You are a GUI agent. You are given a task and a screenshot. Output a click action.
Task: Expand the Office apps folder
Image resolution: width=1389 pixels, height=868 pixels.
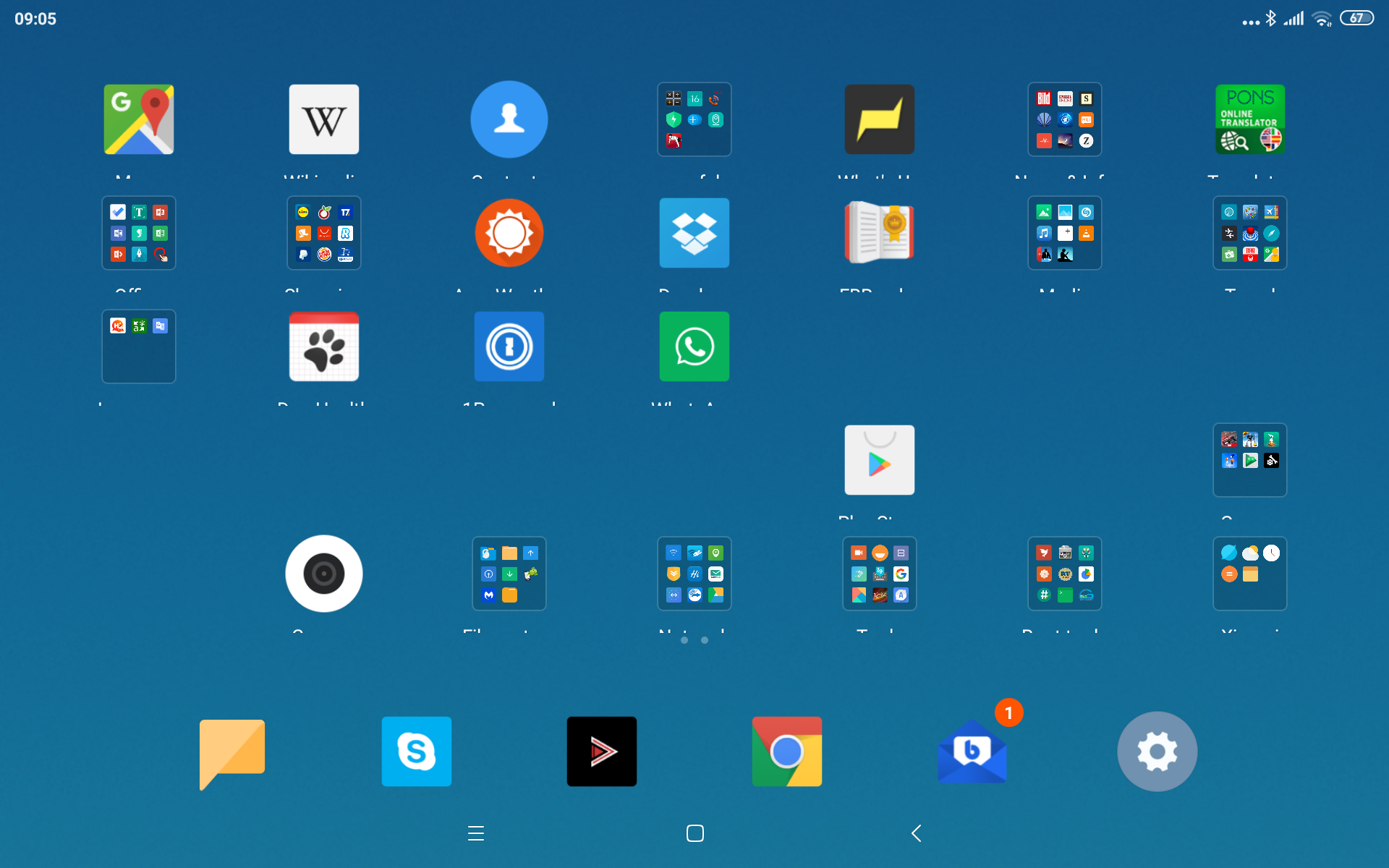coord(139,233)
